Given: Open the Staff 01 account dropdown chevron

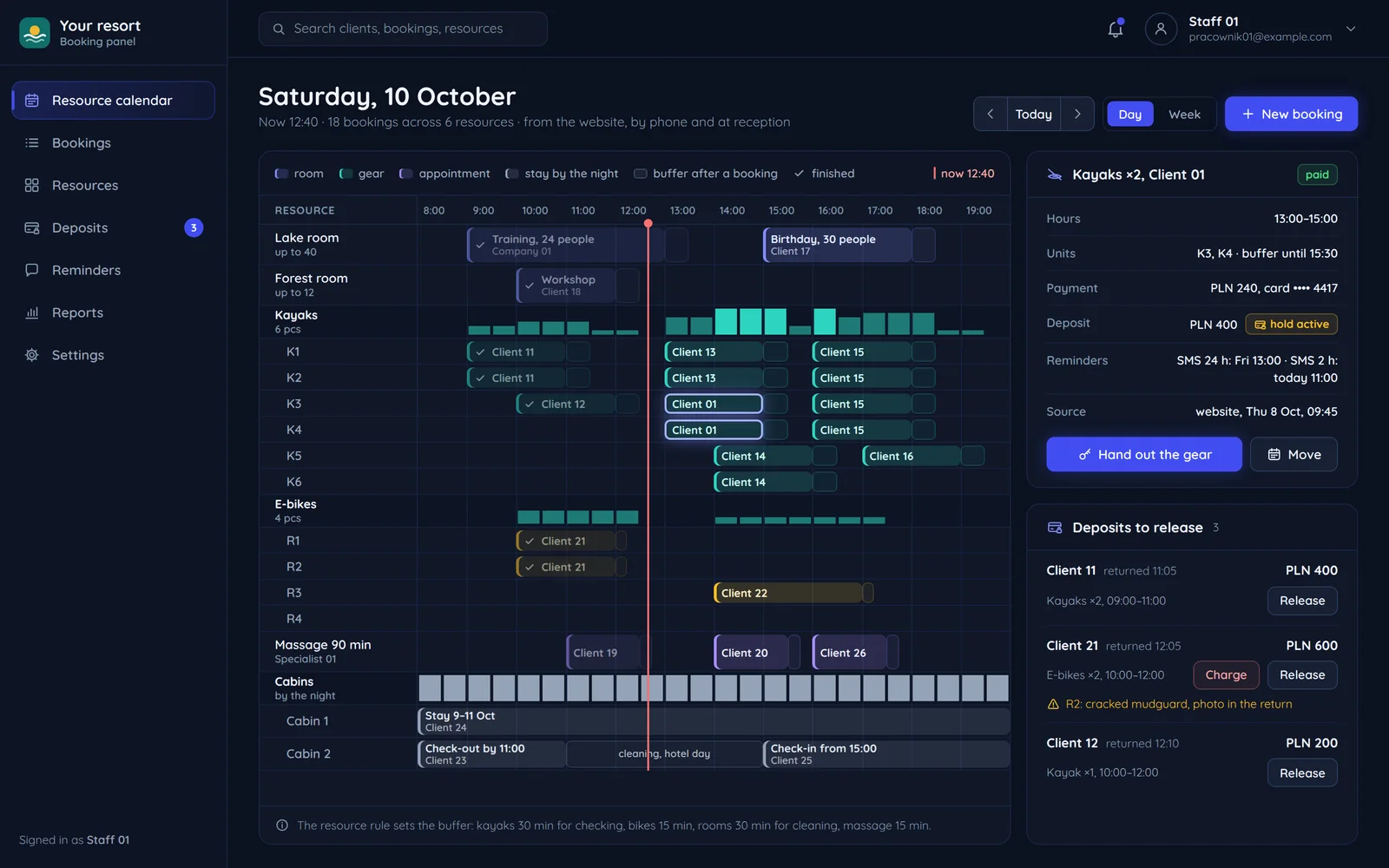Looking at the screenshot, I should click(x=1351, y=29).
